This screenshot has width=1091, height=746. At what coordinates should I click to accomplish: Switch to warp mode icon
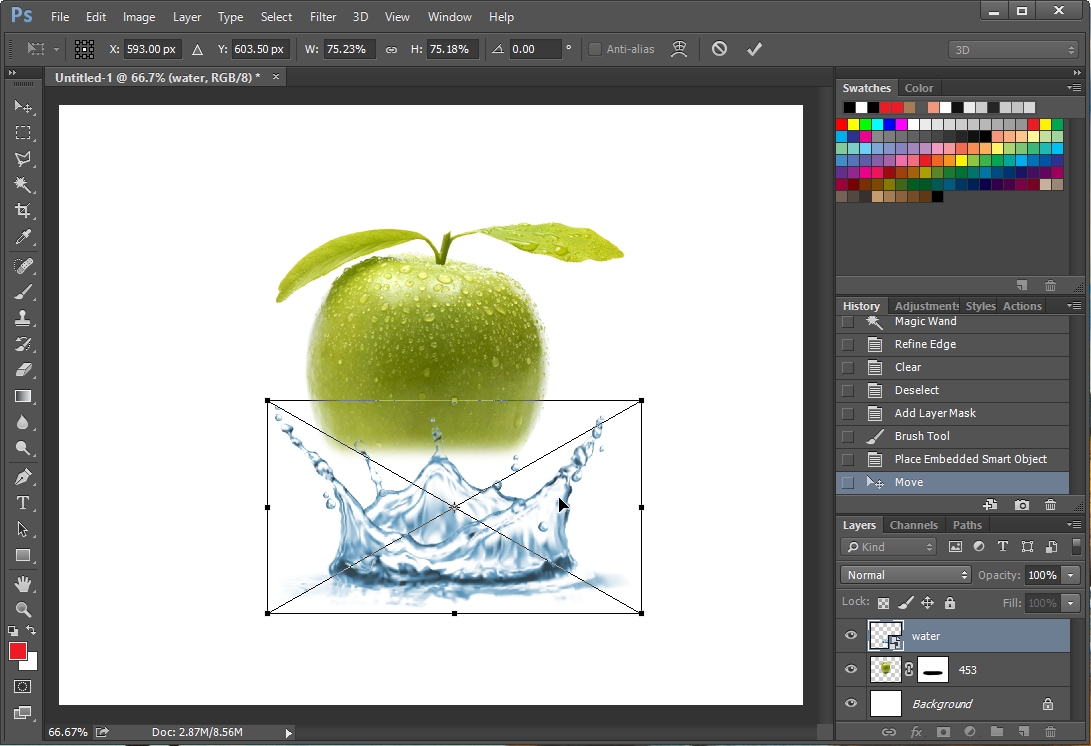(x=678, y=49)
